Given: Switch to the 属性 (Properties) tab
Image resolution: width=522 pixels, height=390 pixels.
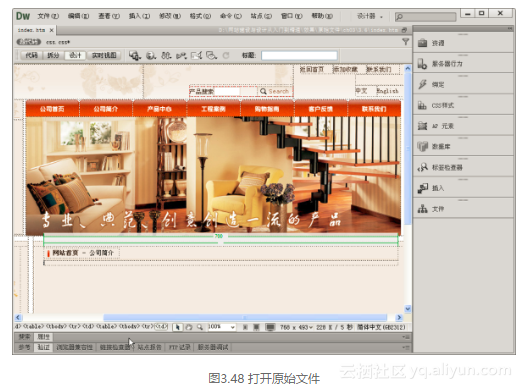Looking at the screenshot, I should (44, 337).
